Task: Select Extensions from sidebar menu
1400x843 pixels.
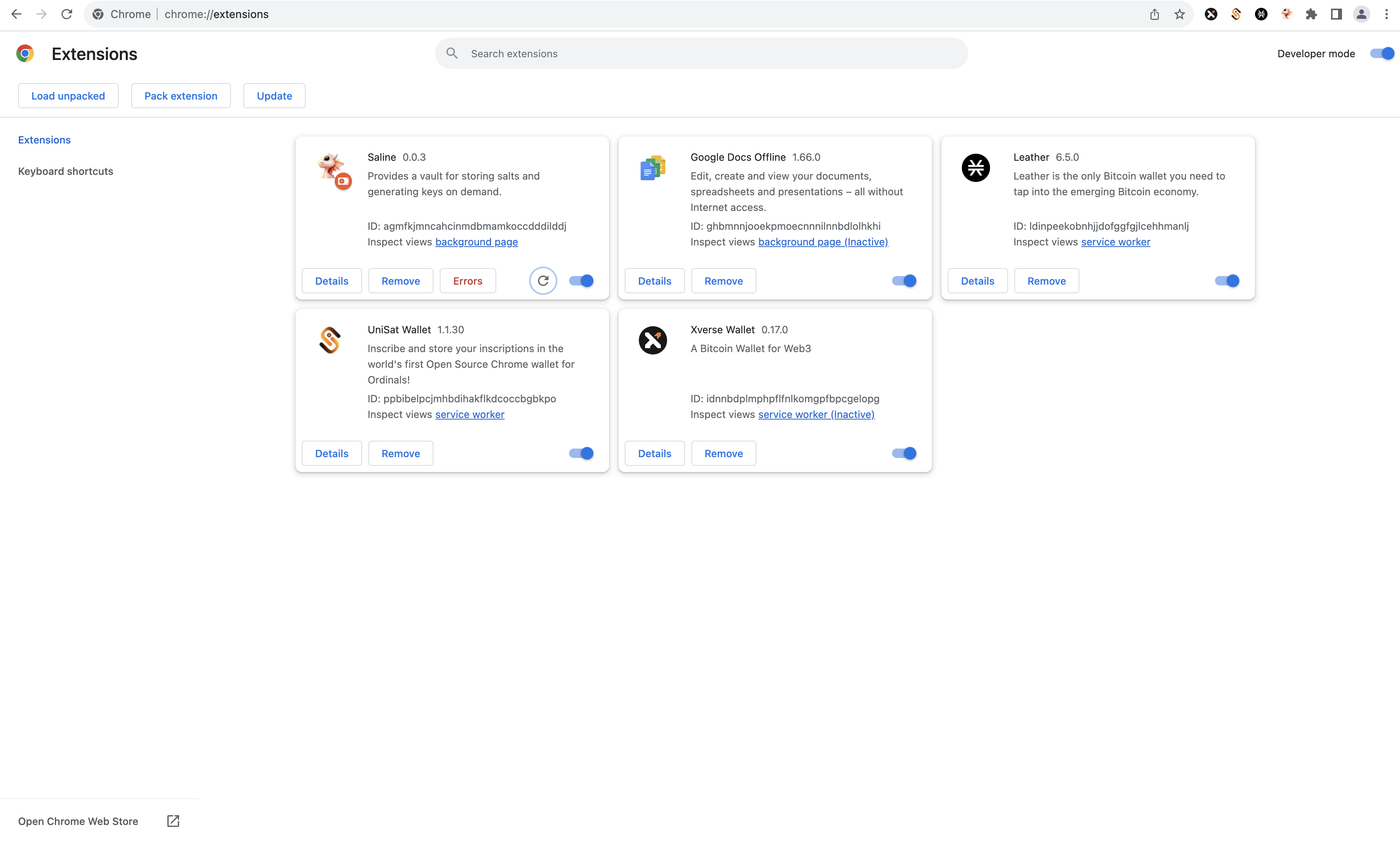Action: click(44, 139)
